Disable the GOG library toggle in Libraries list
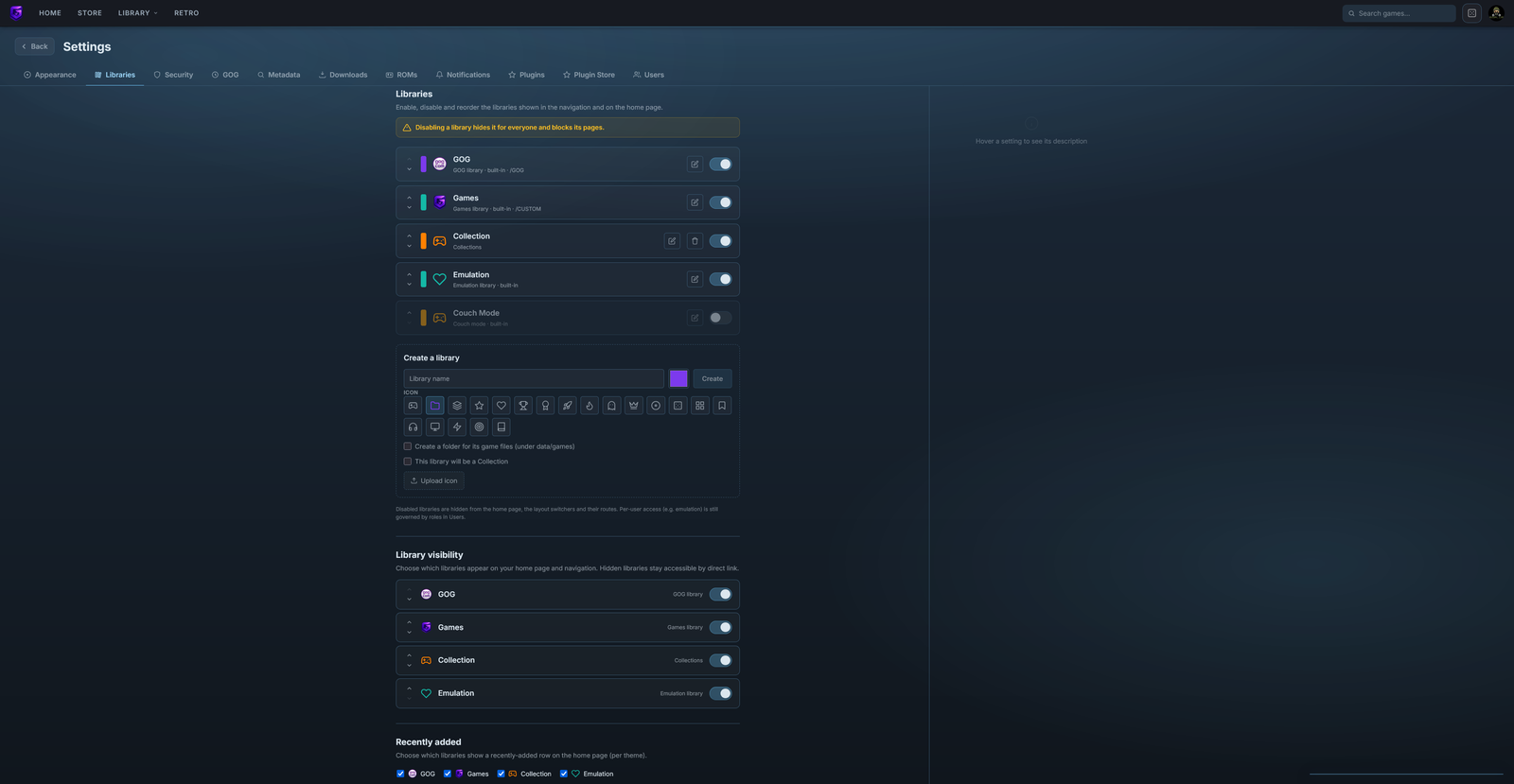This screenshot has height=784, width=1514. click(720, 165)
